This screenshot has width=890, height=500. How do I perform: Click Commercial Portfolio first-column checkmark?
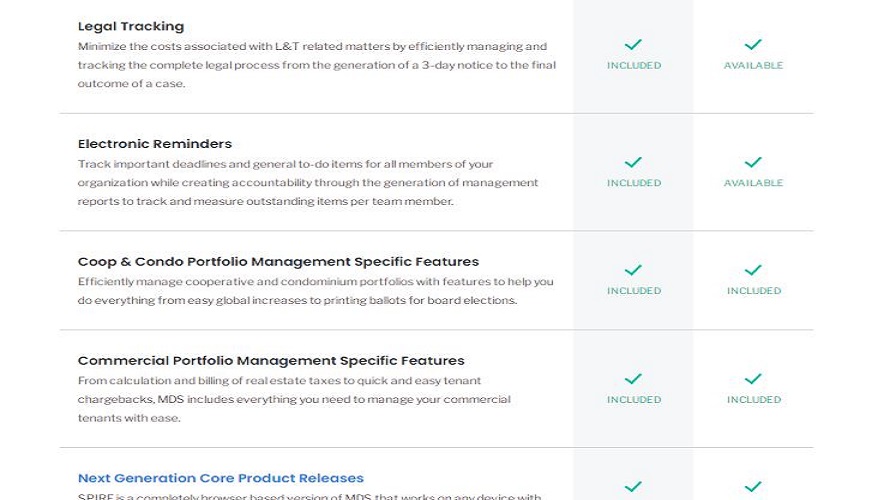click(633, 379)
